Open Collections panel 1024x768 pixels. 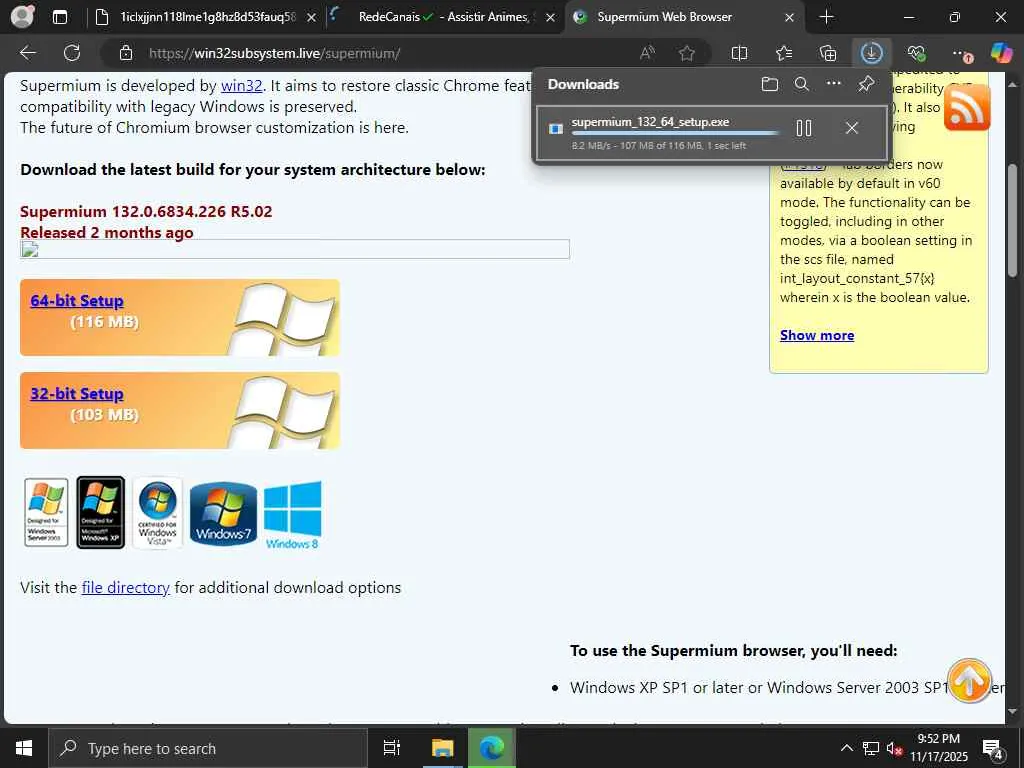click(x=827, y=53)
